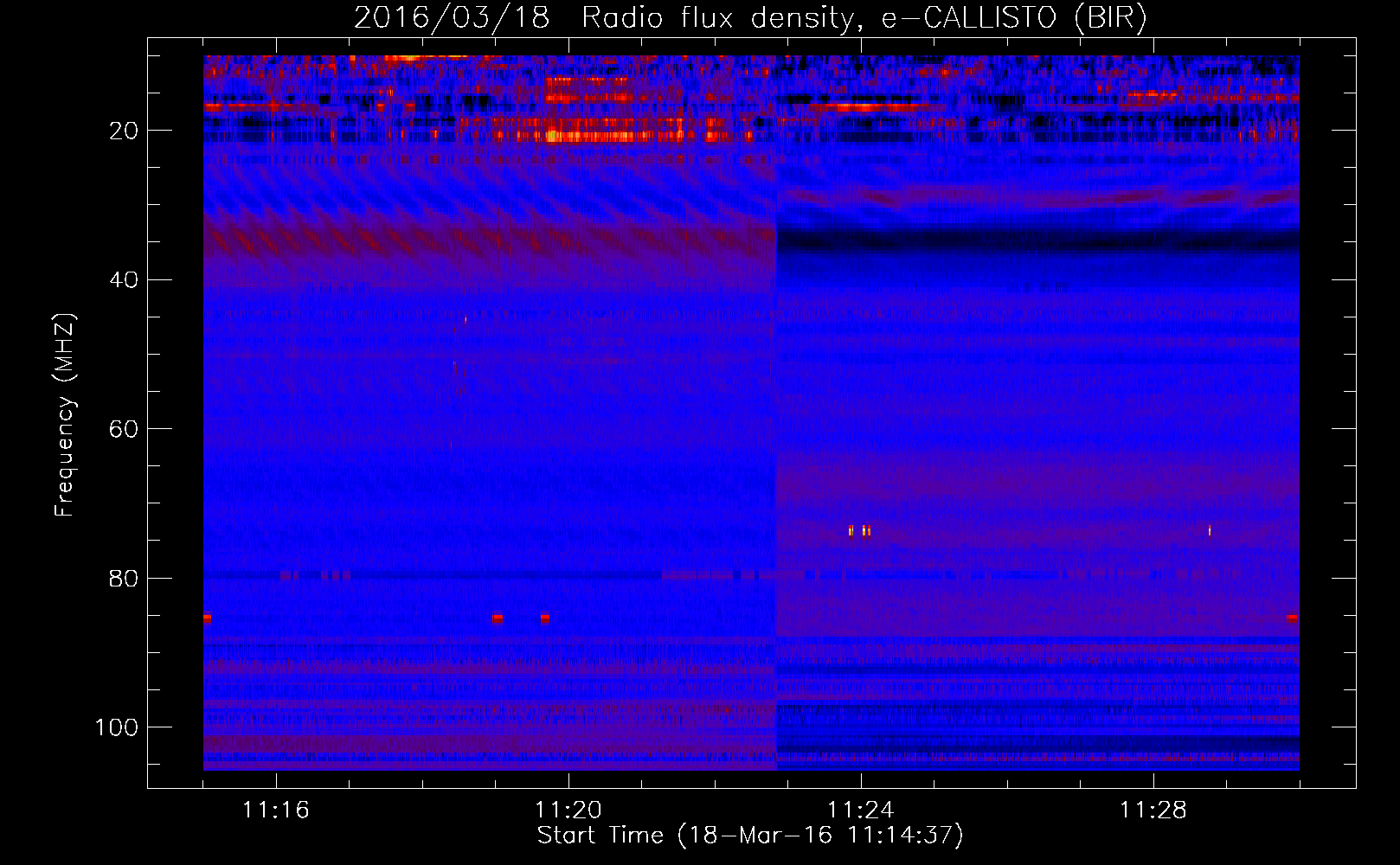1400x865 pixels.
Task: Click the plot title '2016/03/18 Radio flux density, e-CALLISTO (BIR)'
Action: pos(750,18)
